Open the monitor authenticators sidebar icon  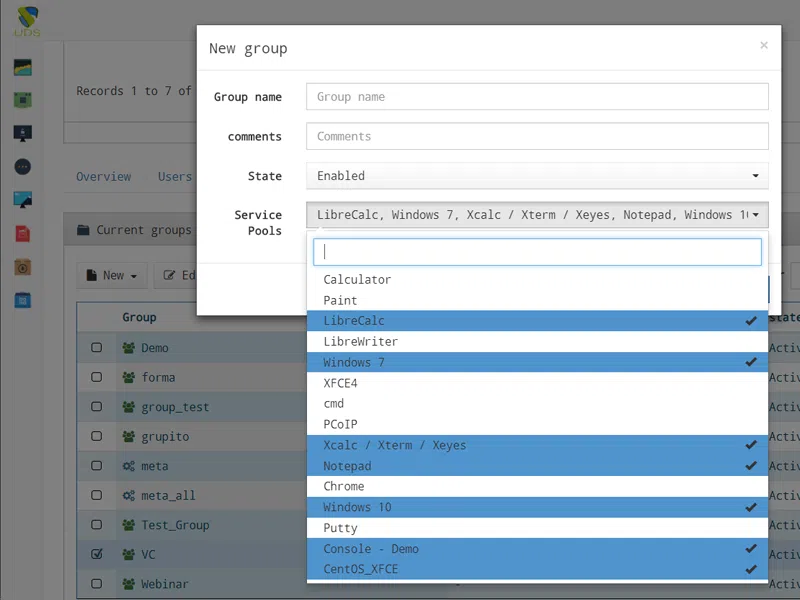click(x=23, y=133)
